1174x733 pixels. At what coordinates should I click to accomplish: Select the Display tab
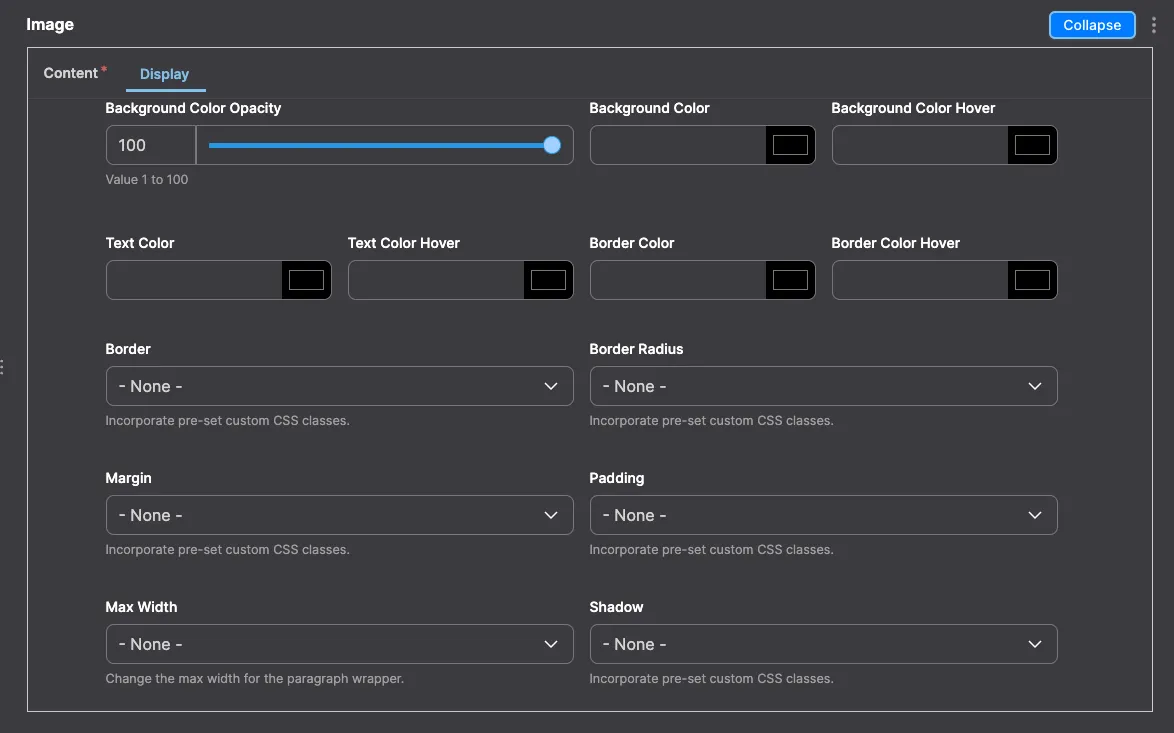click(x=165, y=74)
